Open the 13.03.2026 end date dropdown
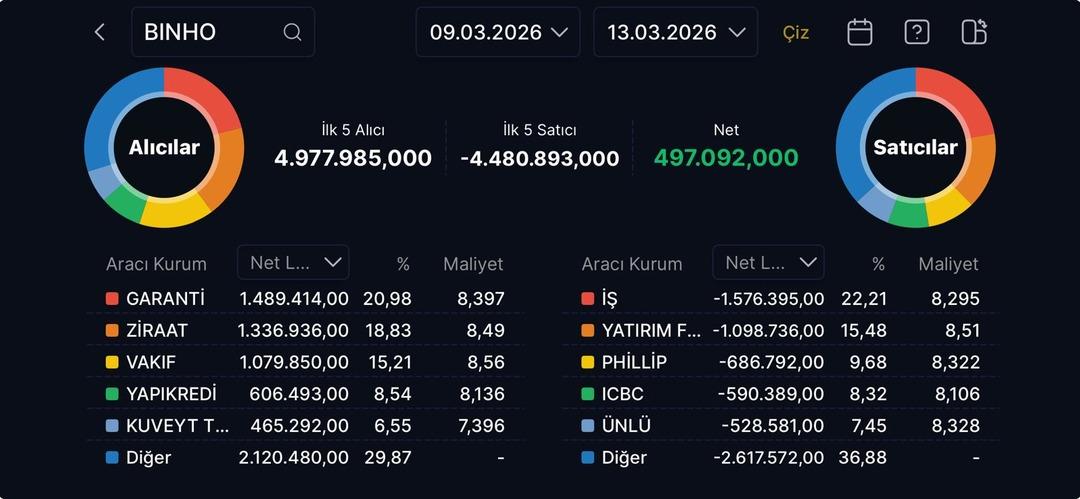Image resolution: width=1080 pixels, height=499 pixels. pyautogui.click(x=675, y=32)
